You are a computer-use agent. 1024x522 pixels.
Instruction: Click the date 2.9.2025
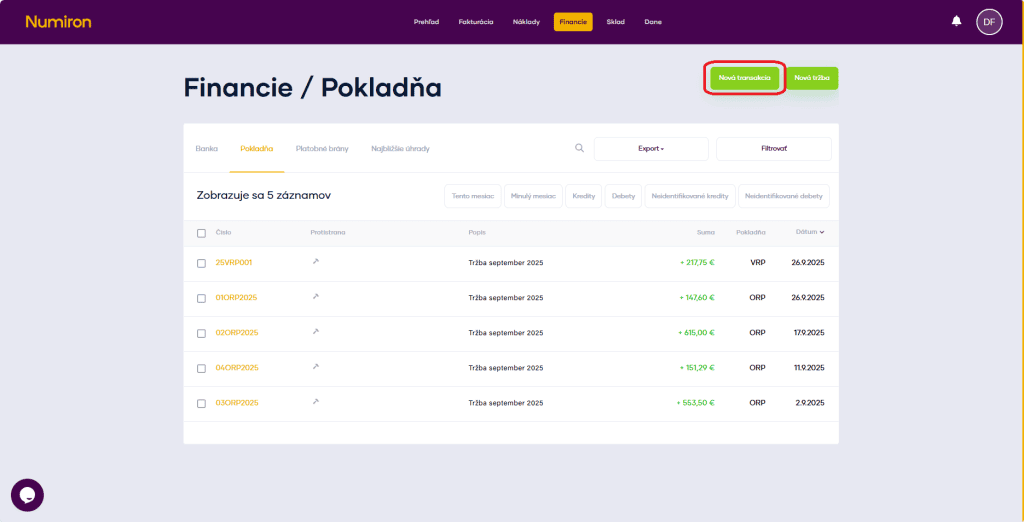point(810,403)
